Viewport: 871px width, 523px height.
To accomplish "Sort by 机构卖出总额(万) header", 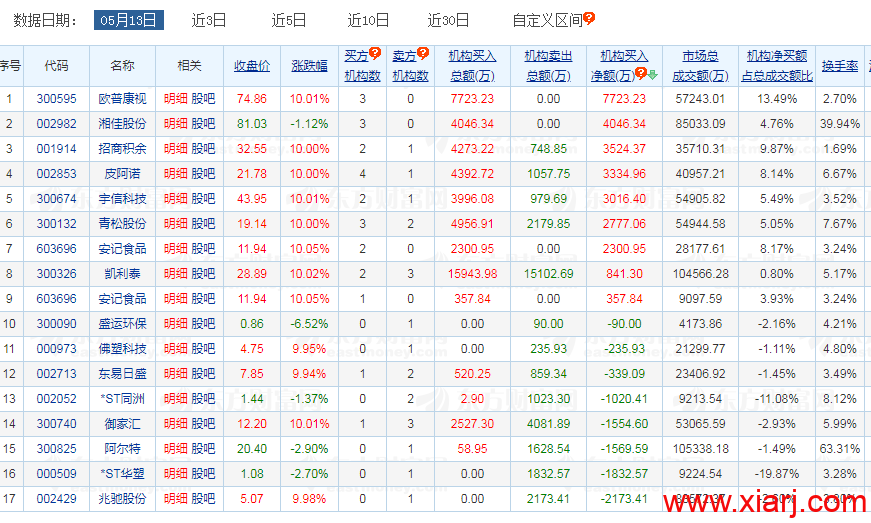I will (x=548, y=66).
